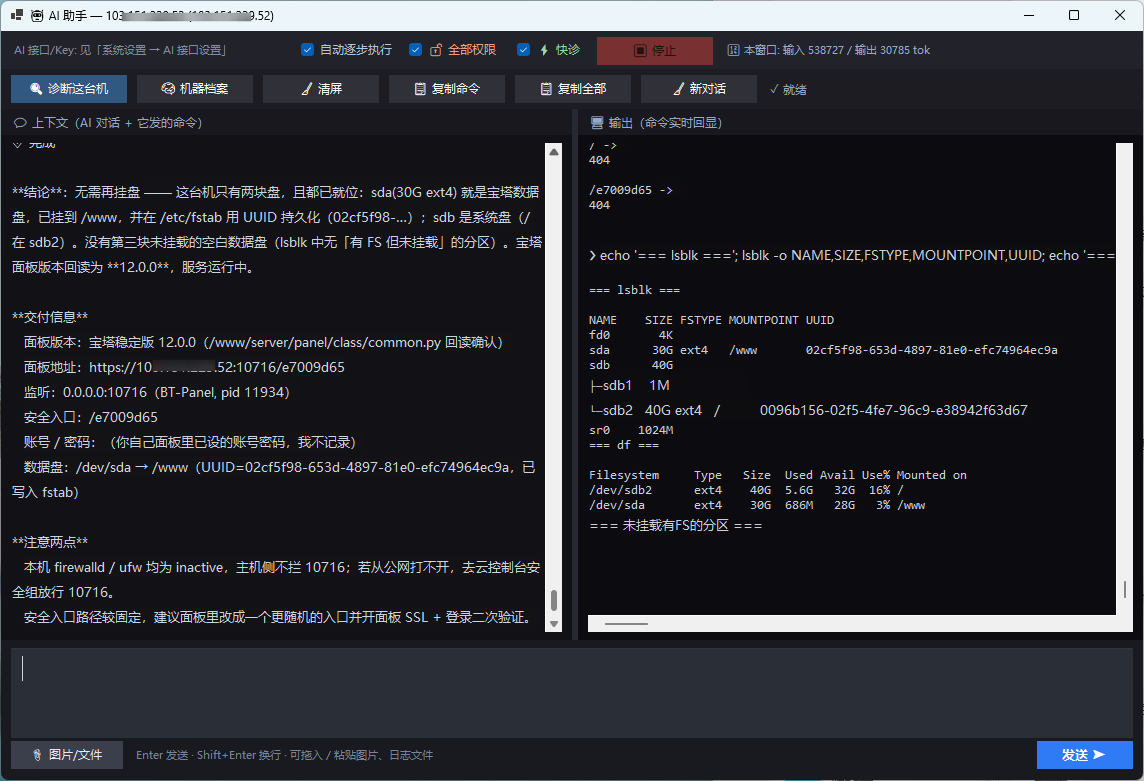1144x781 pixels.
Task: Send the message with 发送
Action: pyautogui.click(x=1084, y=755)
